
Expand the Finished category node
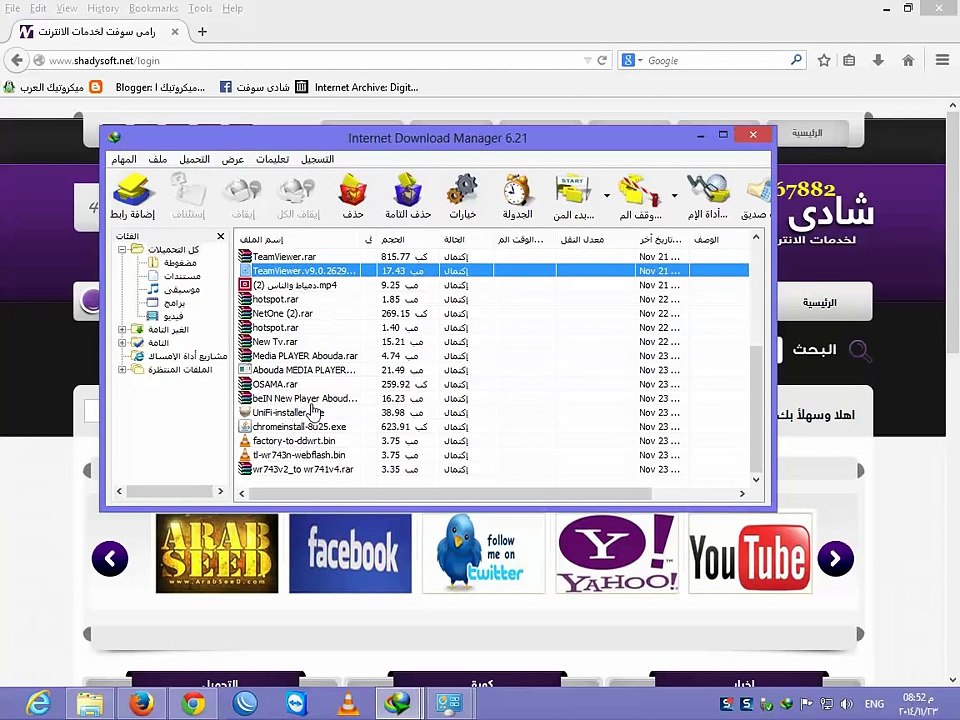click(x=122, y=343)
